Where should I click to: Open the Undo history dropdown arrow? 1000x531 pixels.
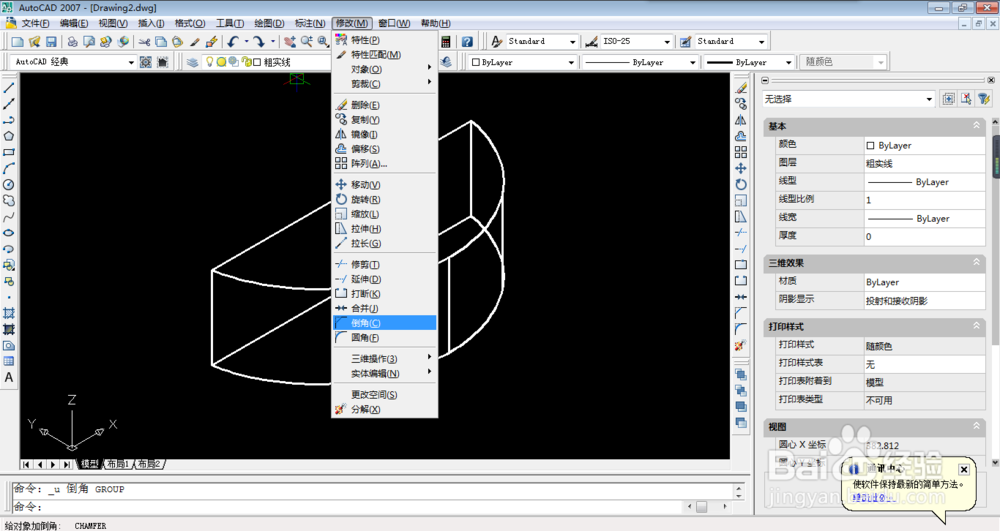pyautogui.click(x=246, y=41)
